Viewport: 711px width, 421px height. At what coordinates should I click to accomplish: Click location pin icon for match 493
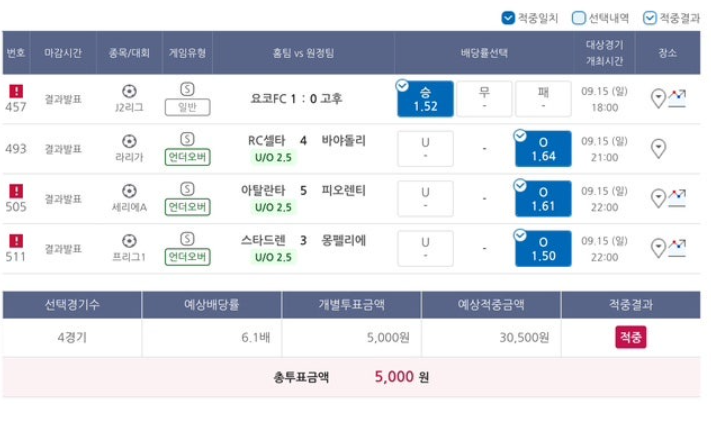pos(658,148)
